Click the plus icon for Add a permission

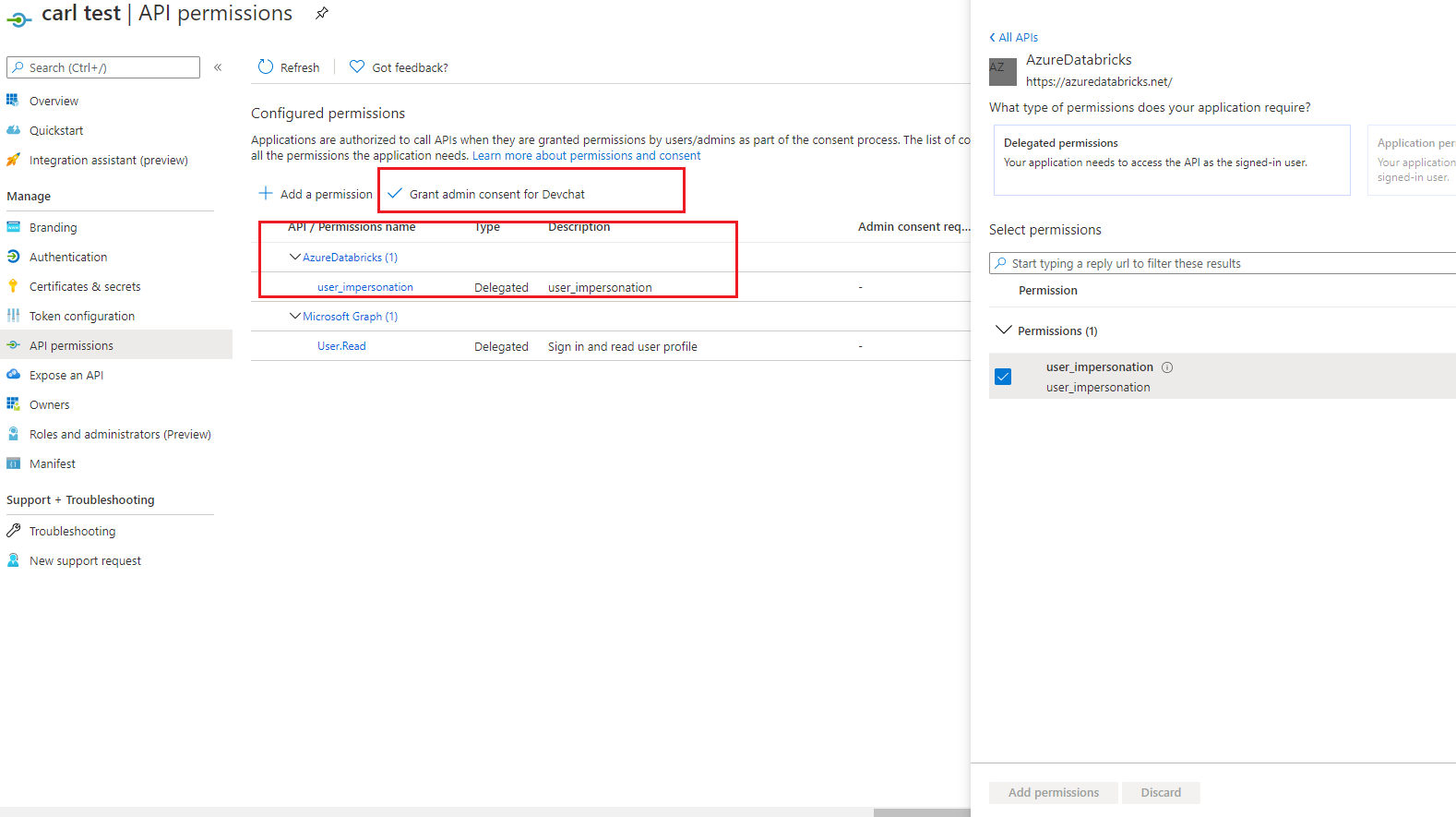pos(266,193)
